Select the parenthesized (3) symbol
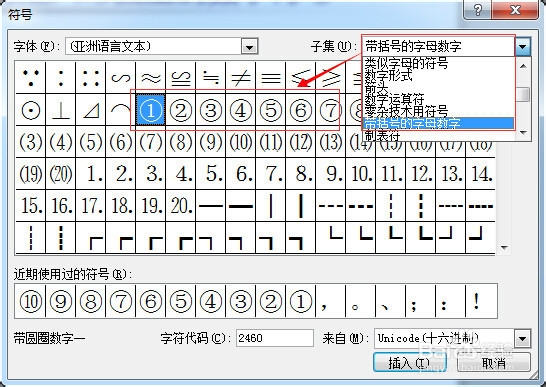This screenshot has width=546, height=387. pos(31,142)
